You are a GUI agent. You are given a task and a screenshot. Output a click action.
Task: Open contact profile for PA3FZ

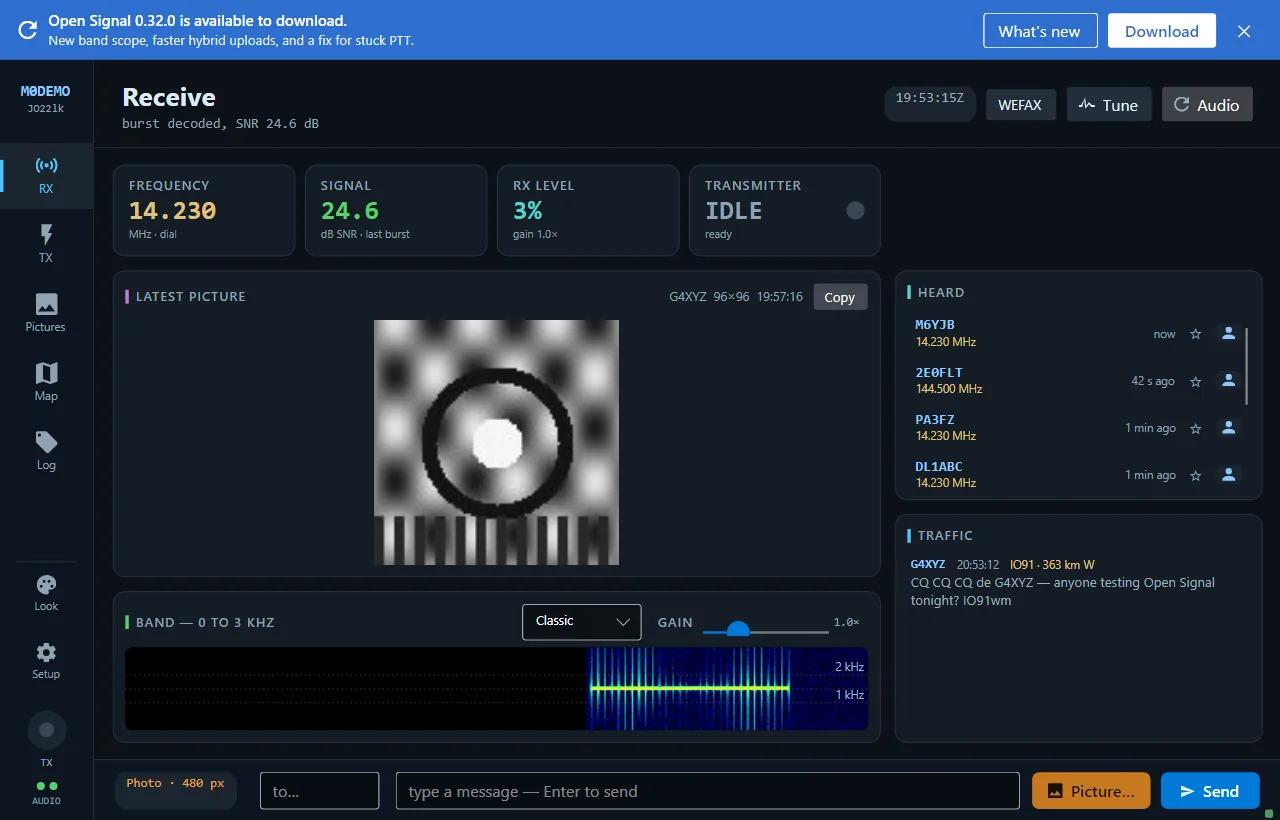pos(1229,428)
